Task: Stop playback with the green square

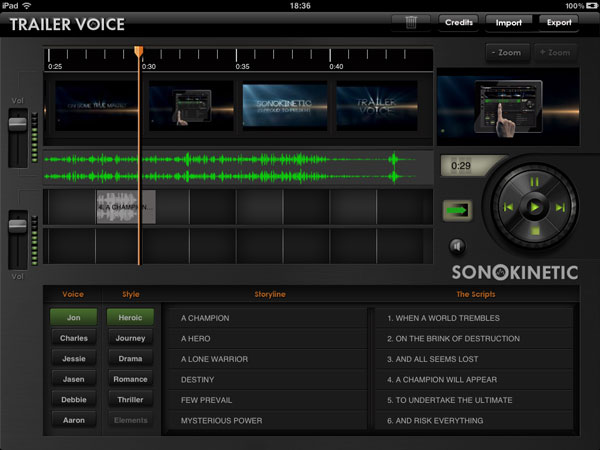Action: pos(535,231)
